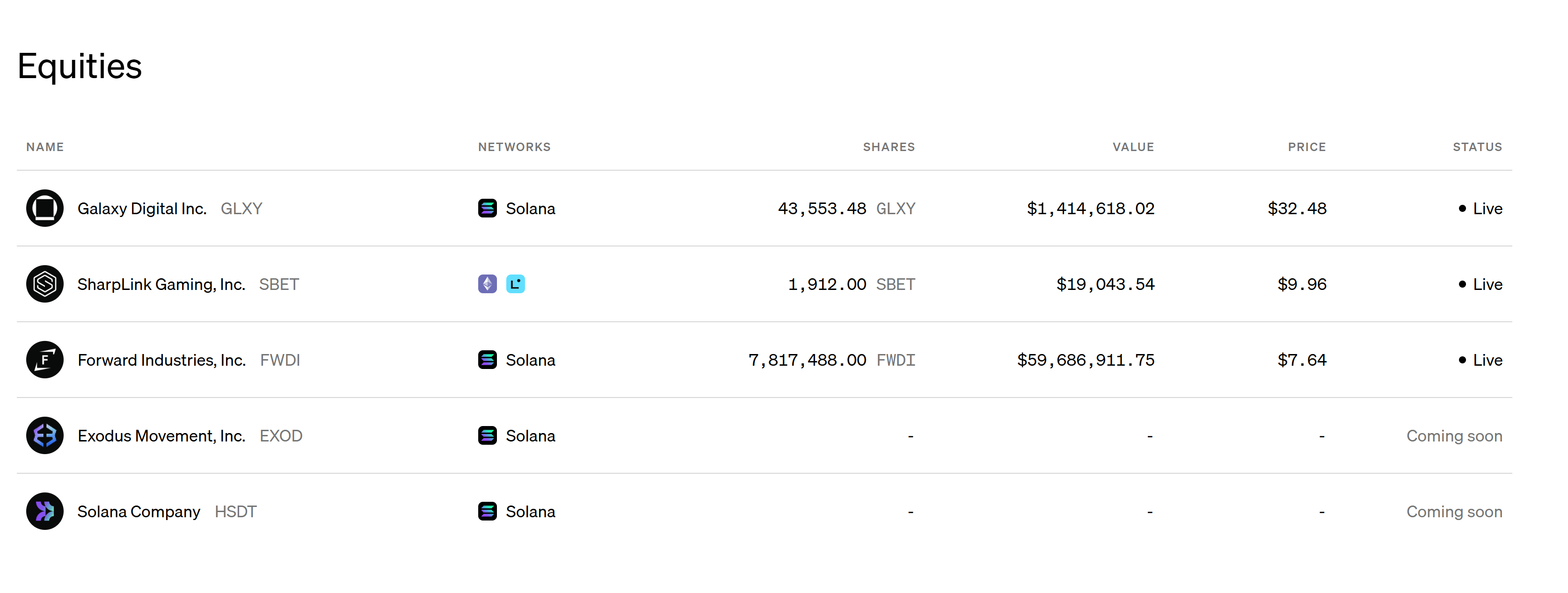Viewport: 1568px width, 593px height.
Task: Open the Galaxy Digital Inc. equity link
Action: 142,209
